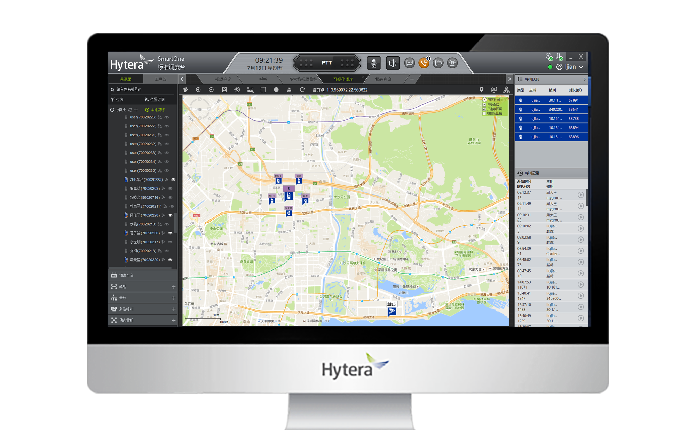
Task: Click the zoom-out magnifier in the map toolbar
Action: point(211,90)
